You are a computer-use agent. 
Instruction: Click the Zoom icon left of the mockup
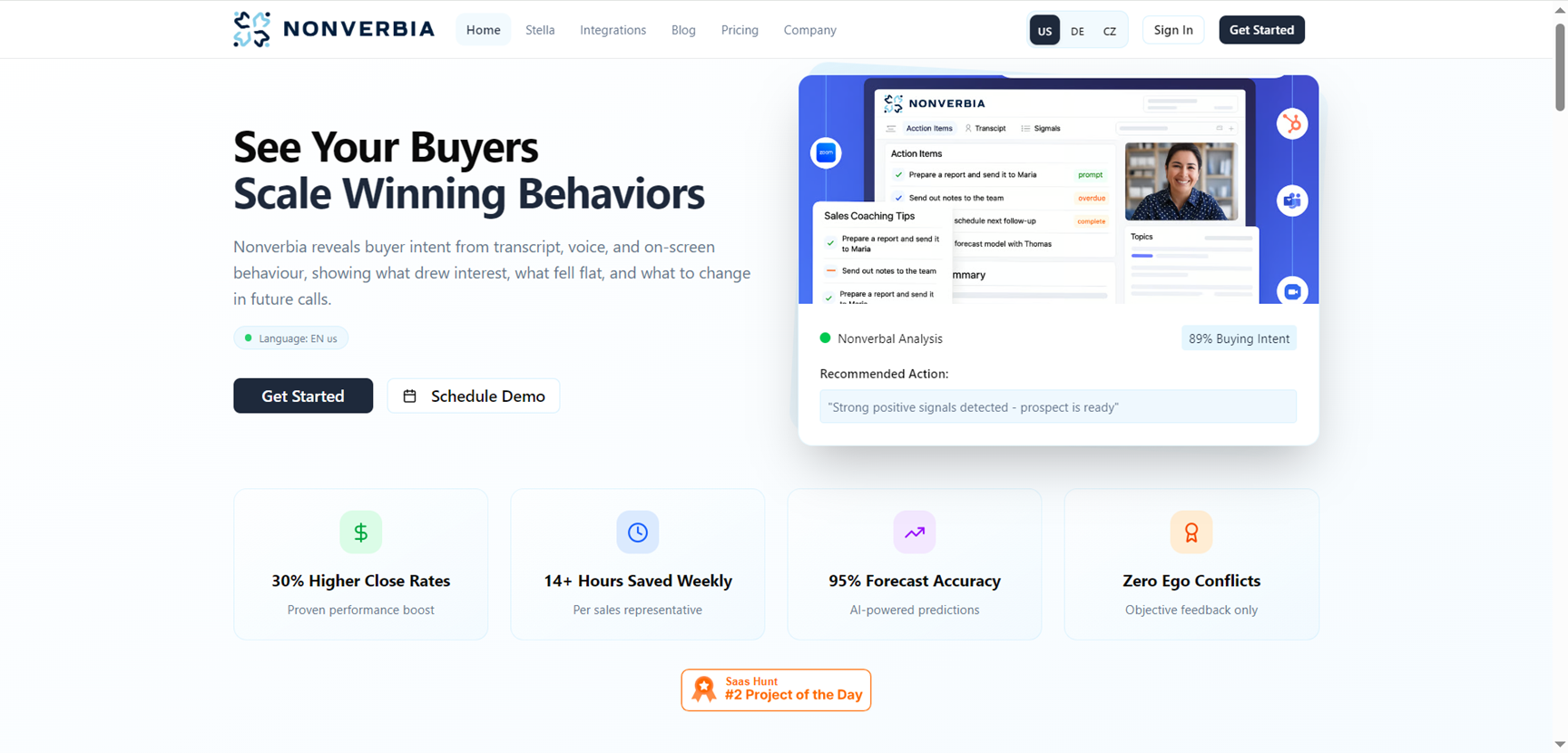(x=826, y=152)
